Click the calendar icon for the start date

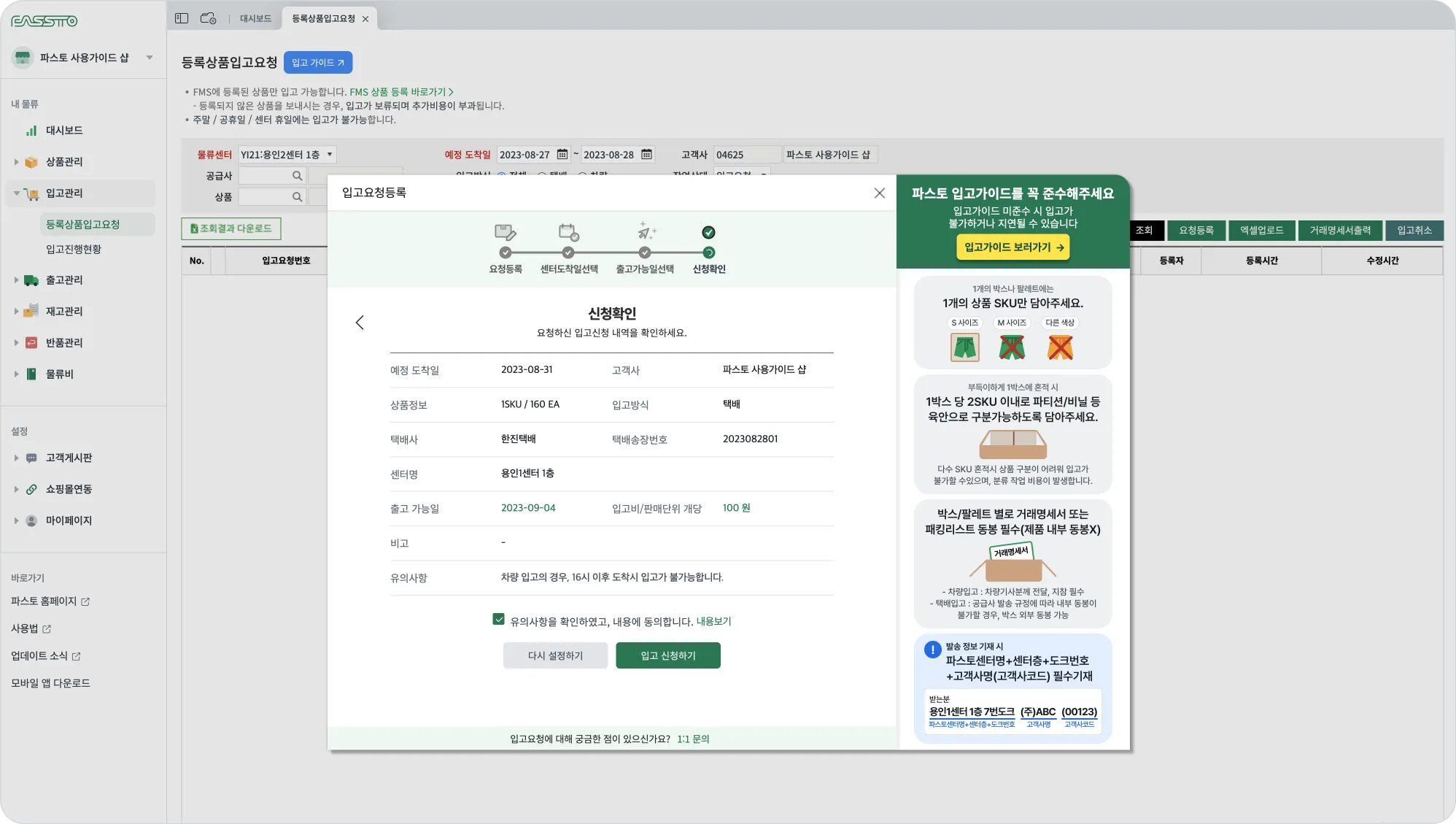tap(562, 155)
